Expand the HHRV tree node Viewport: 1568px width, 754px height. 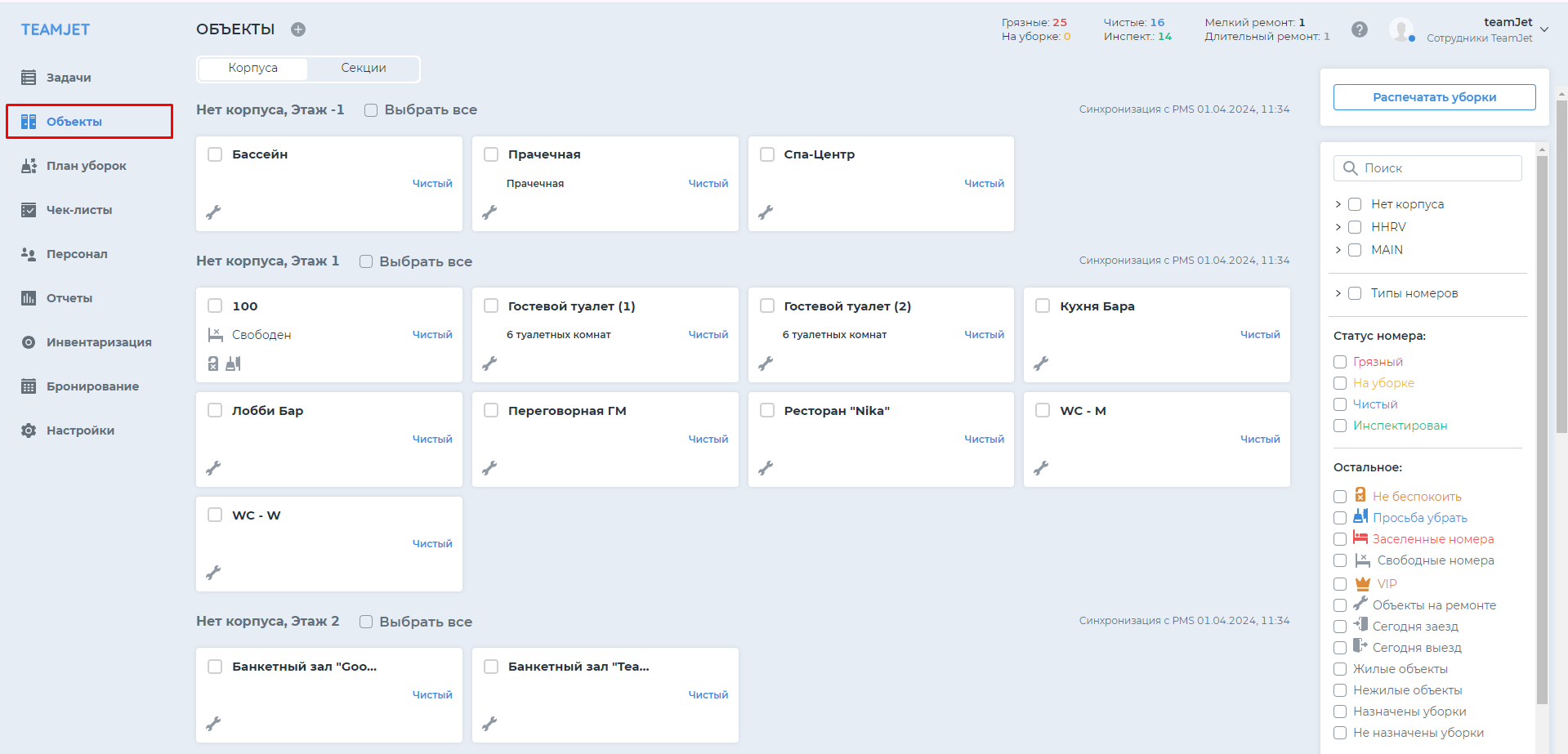1338,227
